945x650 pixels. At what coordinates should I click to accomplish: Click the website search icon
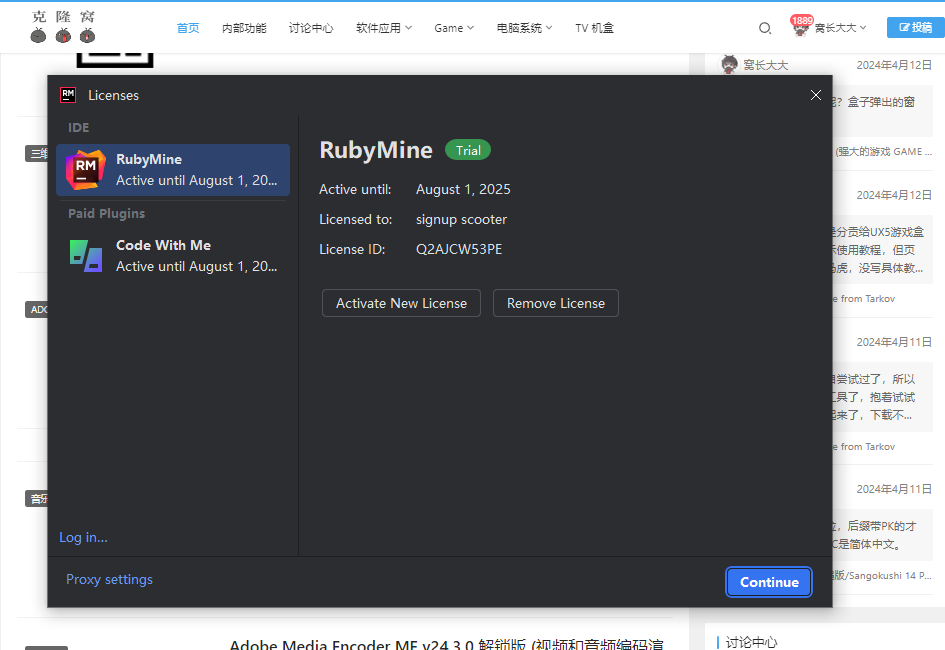(765, 28)
